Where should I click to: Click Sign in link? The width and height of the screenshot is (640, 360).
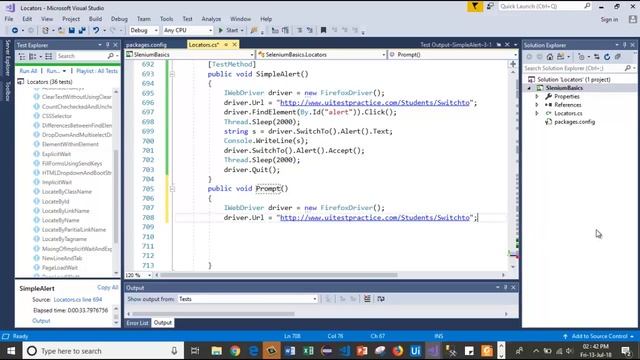609,19
